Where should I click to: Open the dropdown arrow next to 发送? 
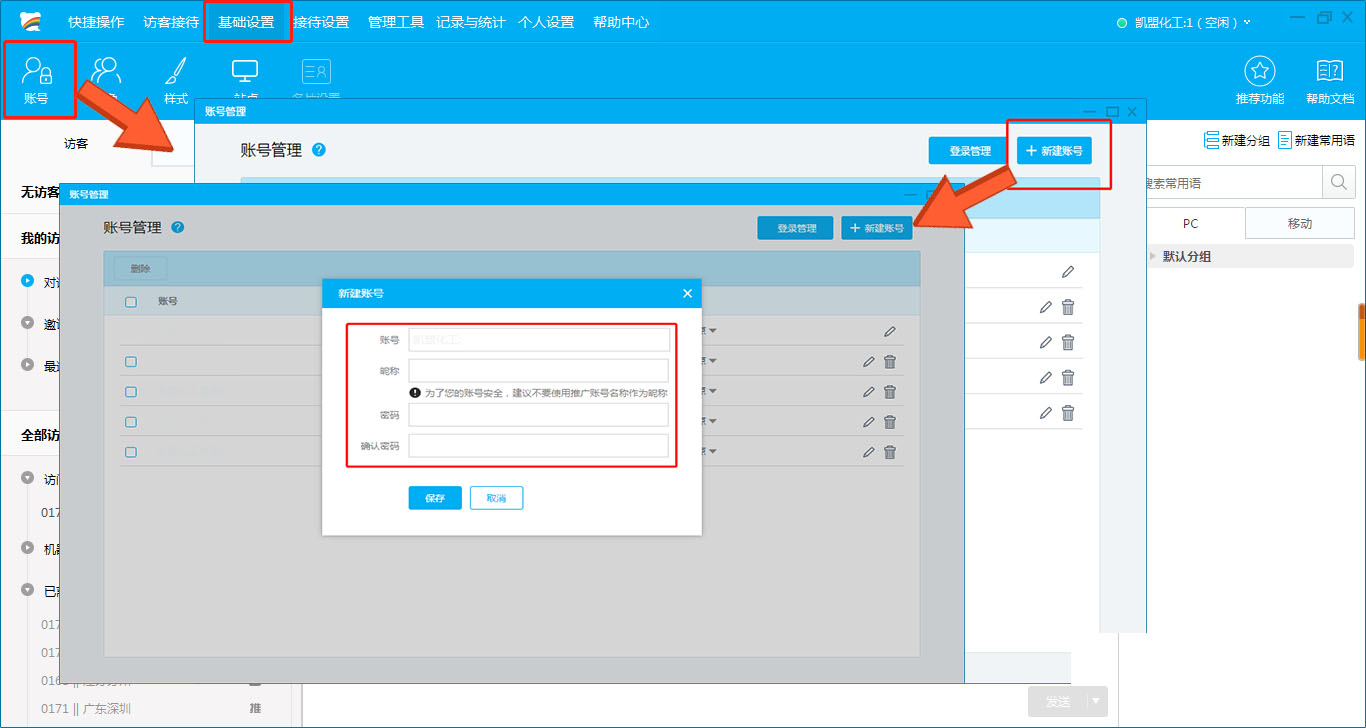click(1097, 701)
